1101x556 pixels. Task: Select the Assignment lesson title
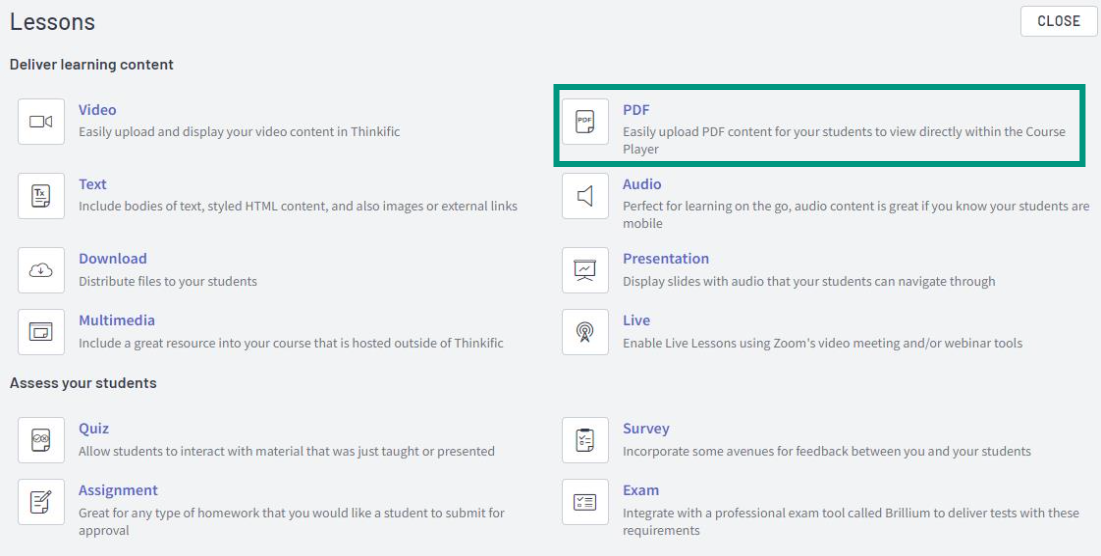pyautogui.click(x=118, y=490)
